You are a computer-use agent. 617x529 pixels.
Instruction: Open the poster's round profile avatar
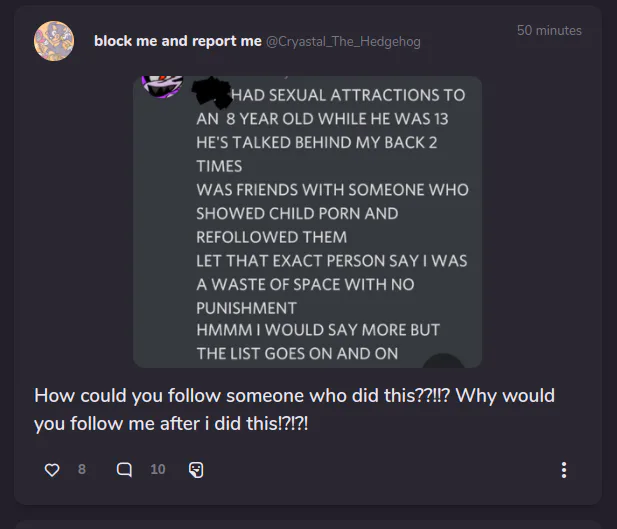click(54, 41)
